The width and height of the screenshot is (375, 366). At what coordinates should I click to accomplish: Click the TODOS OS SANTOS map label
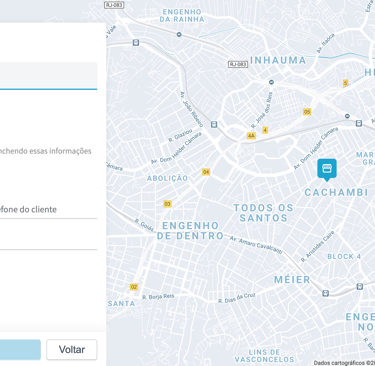pyautogui.click(x=263, y=213)
